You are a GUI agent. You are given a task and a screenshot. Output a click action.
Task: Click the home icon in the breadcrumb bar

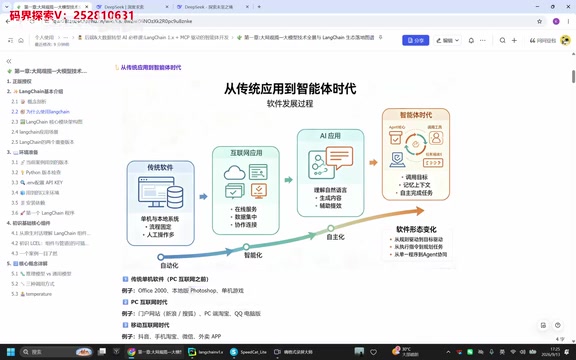coord(21,40)
